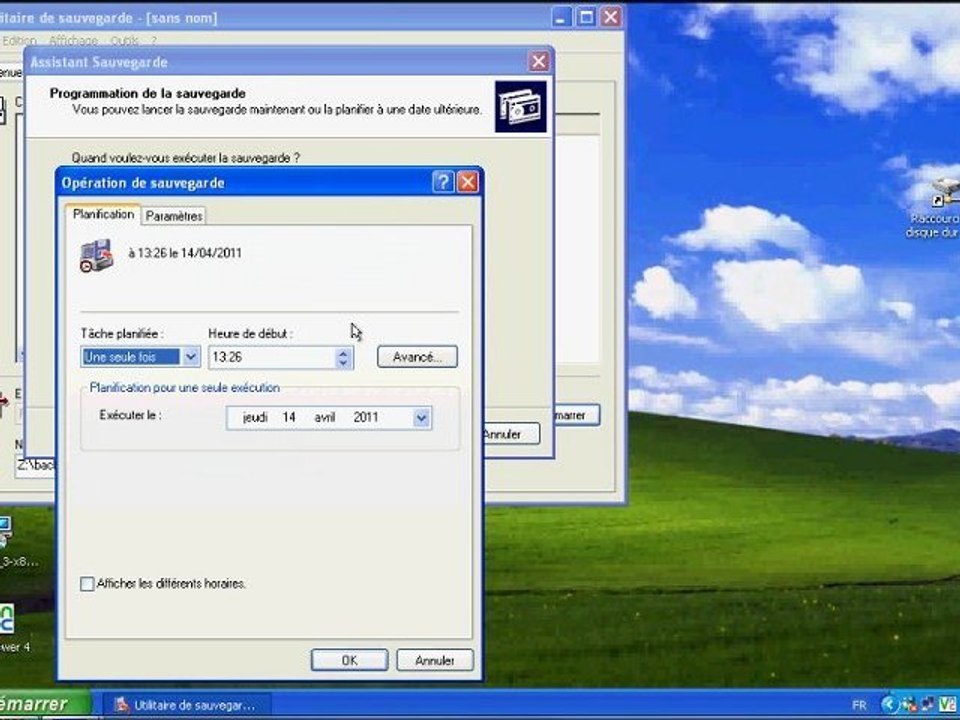The height and width of the screenshot is (720, 960).
Task: Confirm with OK in Opération de sauvegarde
Action: pos(350,660)
